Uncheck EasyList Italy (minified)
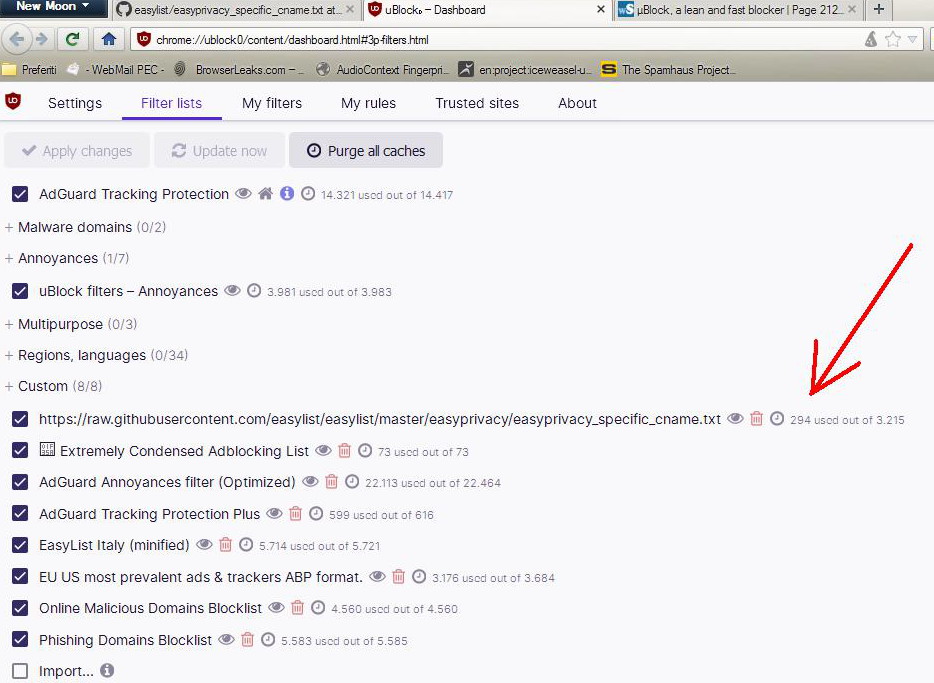This screenshot has height=683, width=934. (x=20, y=545)
